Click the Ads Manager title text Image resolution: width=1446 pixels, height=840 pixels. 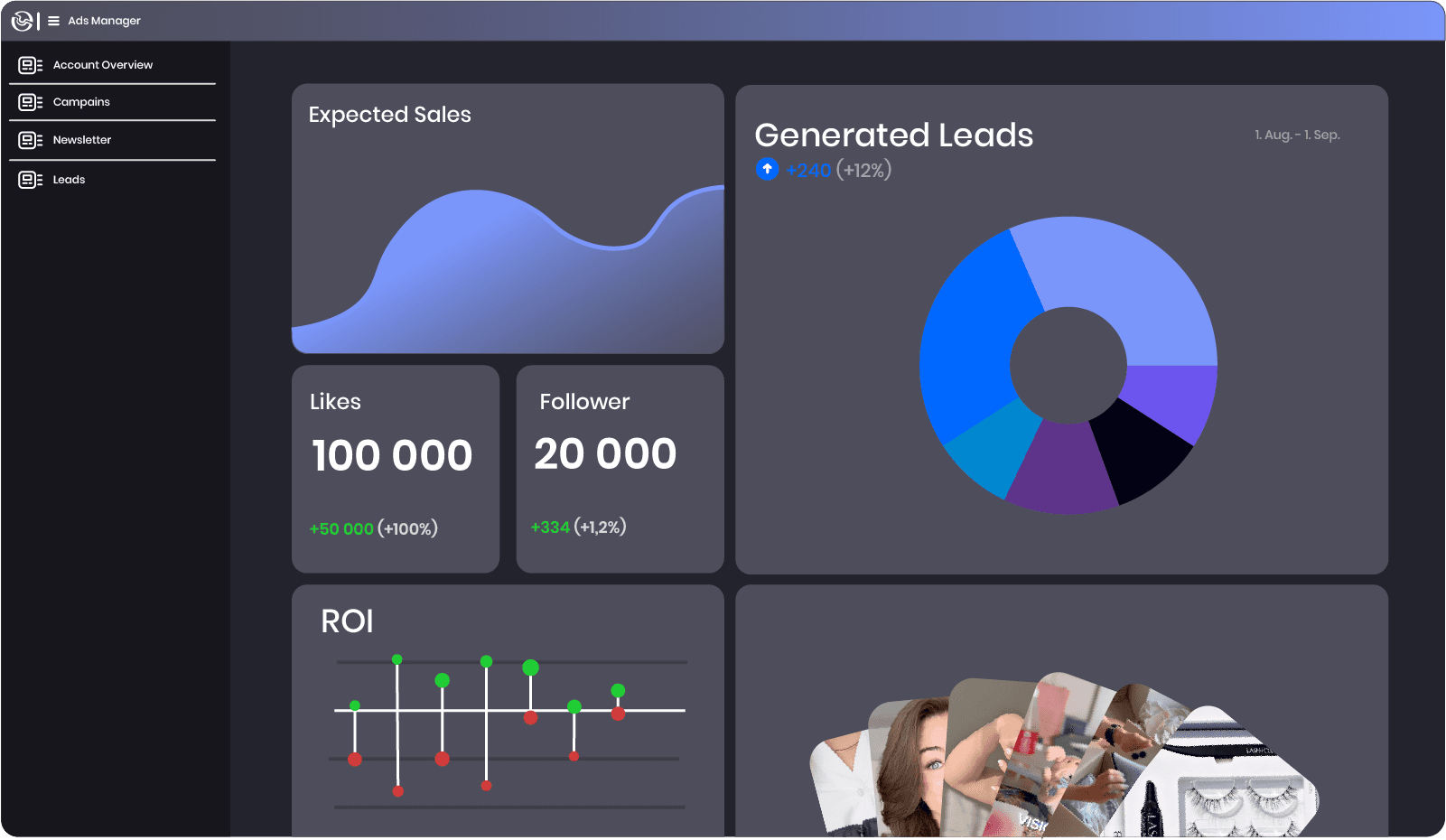click(x=104, y=21)
